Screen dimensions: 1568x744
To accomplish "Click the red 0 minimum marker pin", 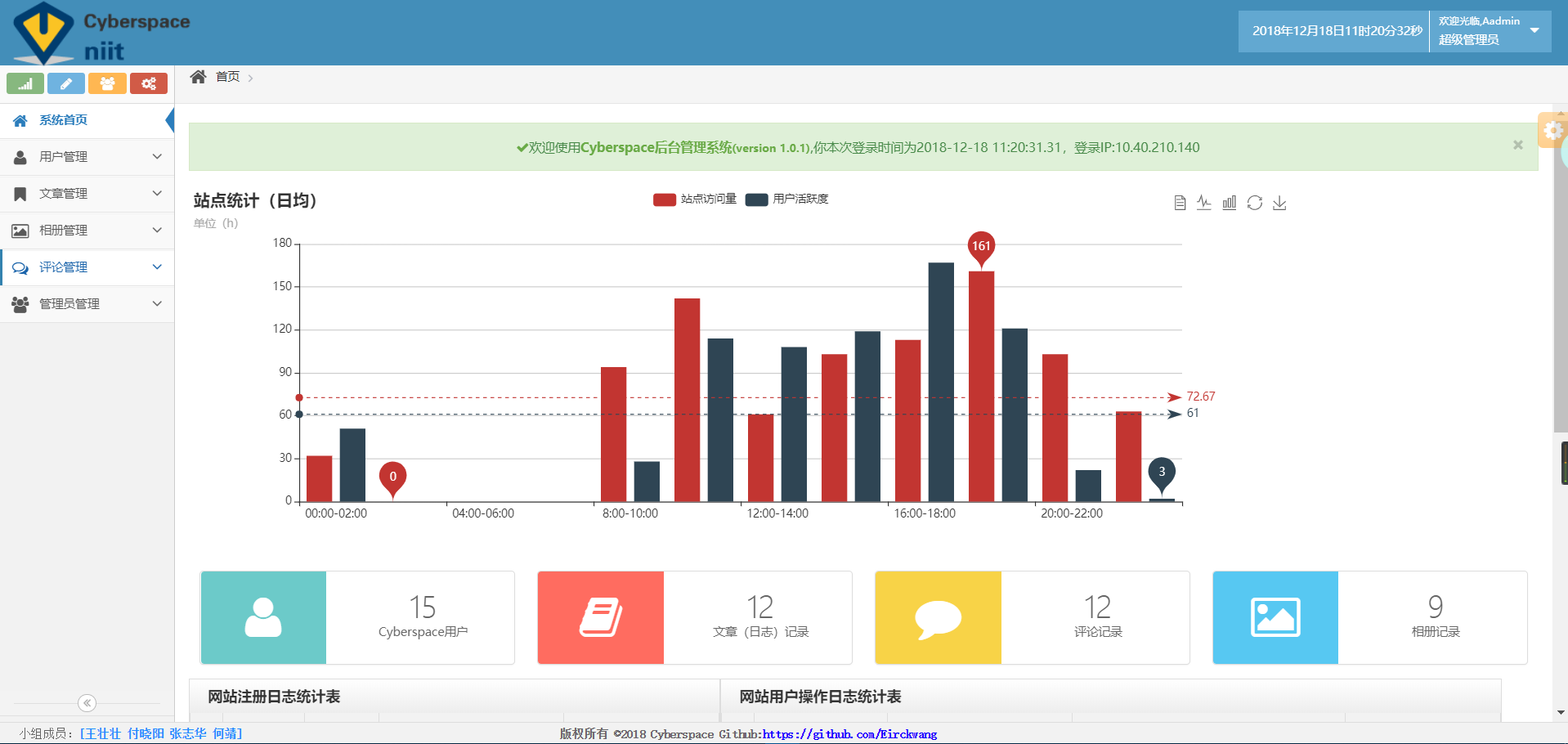I will coord(393,478).
